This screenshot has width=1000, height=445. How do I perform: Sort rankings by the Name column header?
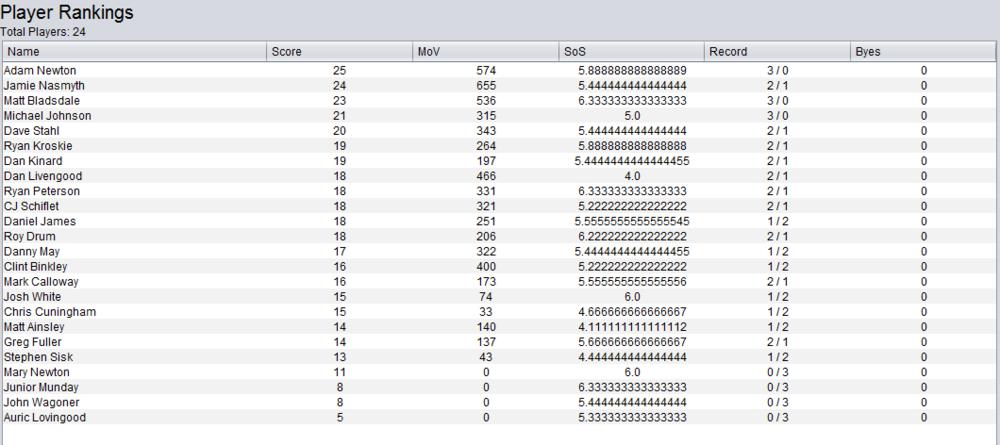pos(135,52)
